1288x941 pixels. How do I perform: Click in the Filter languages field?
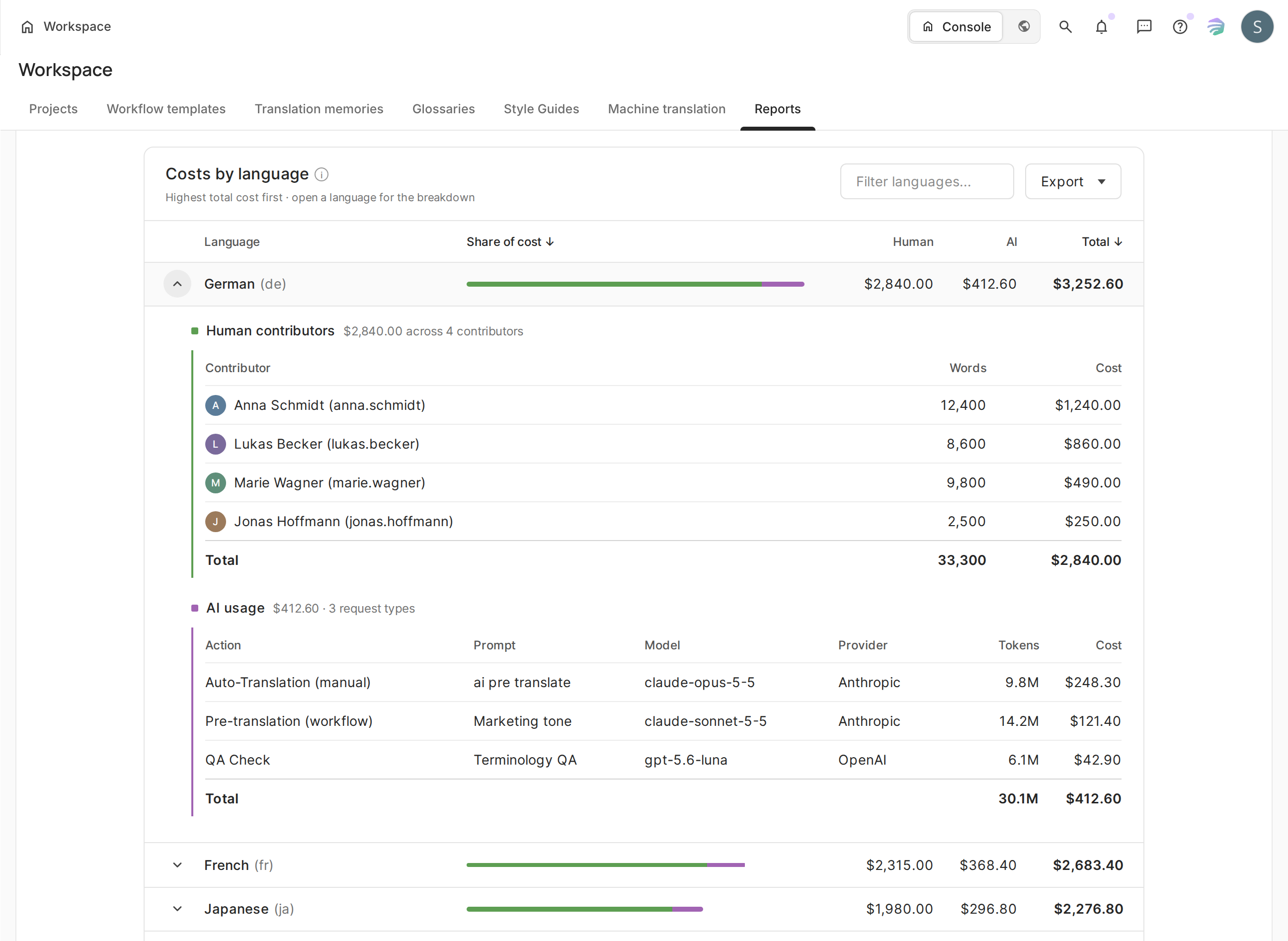[927, 182]
